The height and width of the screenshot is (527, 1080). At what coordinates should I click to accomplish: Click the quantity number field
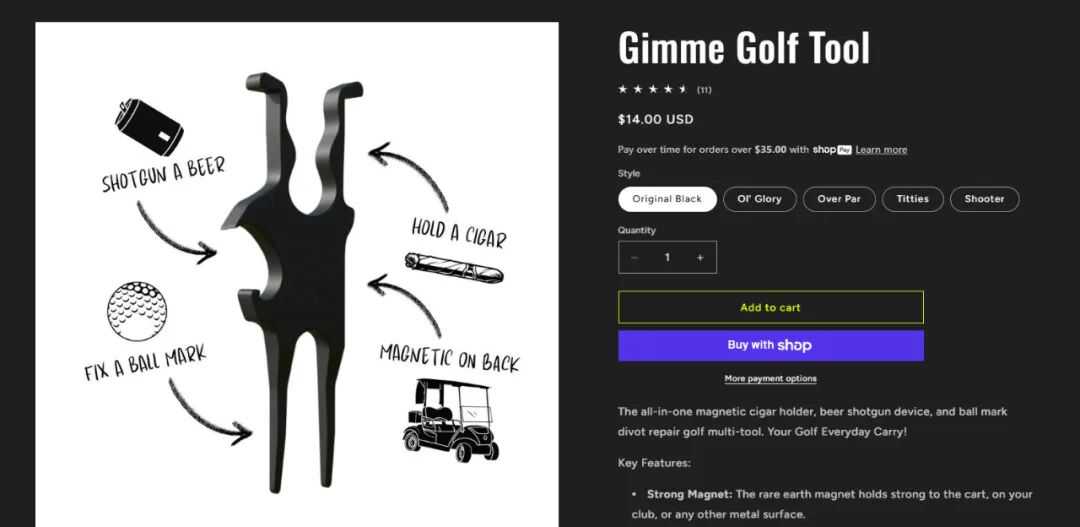[x=667, y=257]
